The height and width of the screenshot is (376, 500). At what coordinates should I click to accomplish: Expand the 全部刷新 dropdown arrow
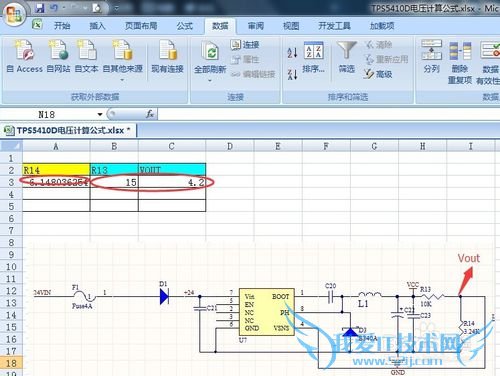point(210,80)
